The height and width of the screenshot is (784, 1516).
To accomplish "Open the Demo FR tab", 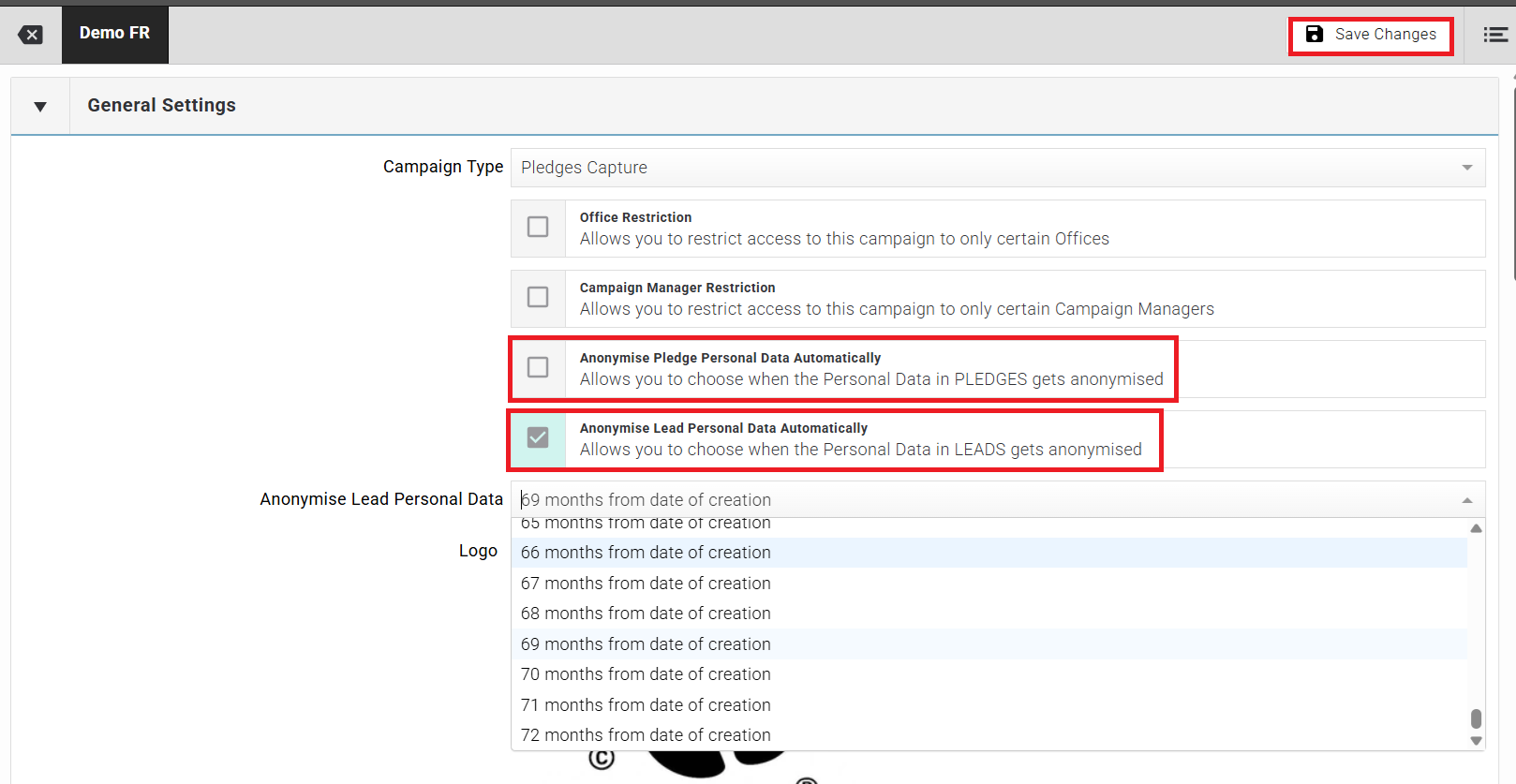I will pos(114,34).
